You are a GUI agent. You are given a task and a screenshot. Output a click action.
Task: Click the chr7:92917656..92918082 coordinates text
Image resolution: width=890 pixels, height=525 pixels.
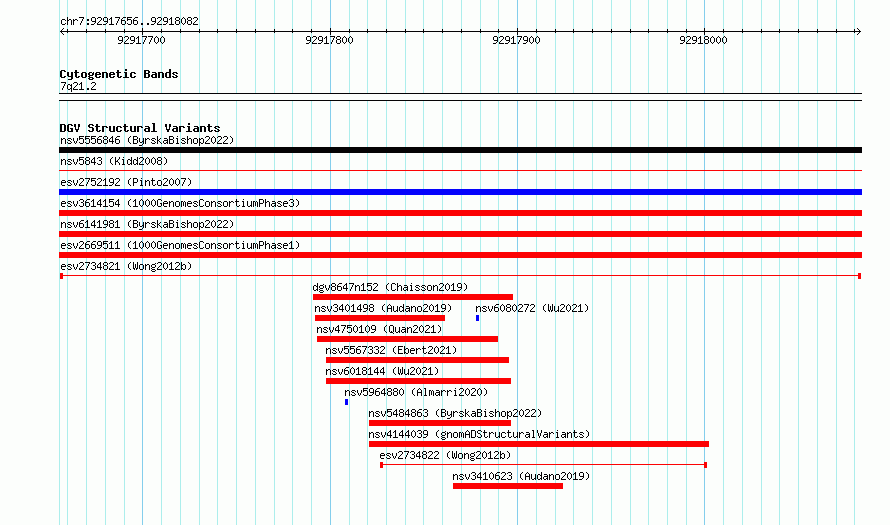click(x=129, y=21)
